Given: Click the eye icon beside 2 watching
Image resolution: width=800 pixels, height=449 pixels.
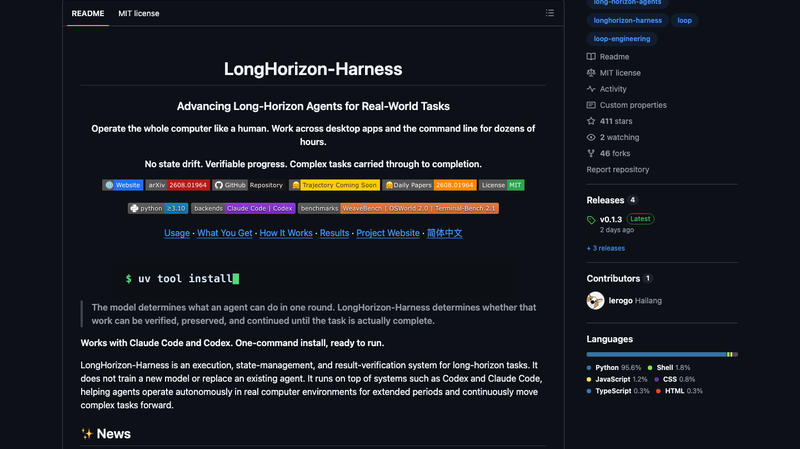Looking at the screenshot, I should click(x=591, y=137).
